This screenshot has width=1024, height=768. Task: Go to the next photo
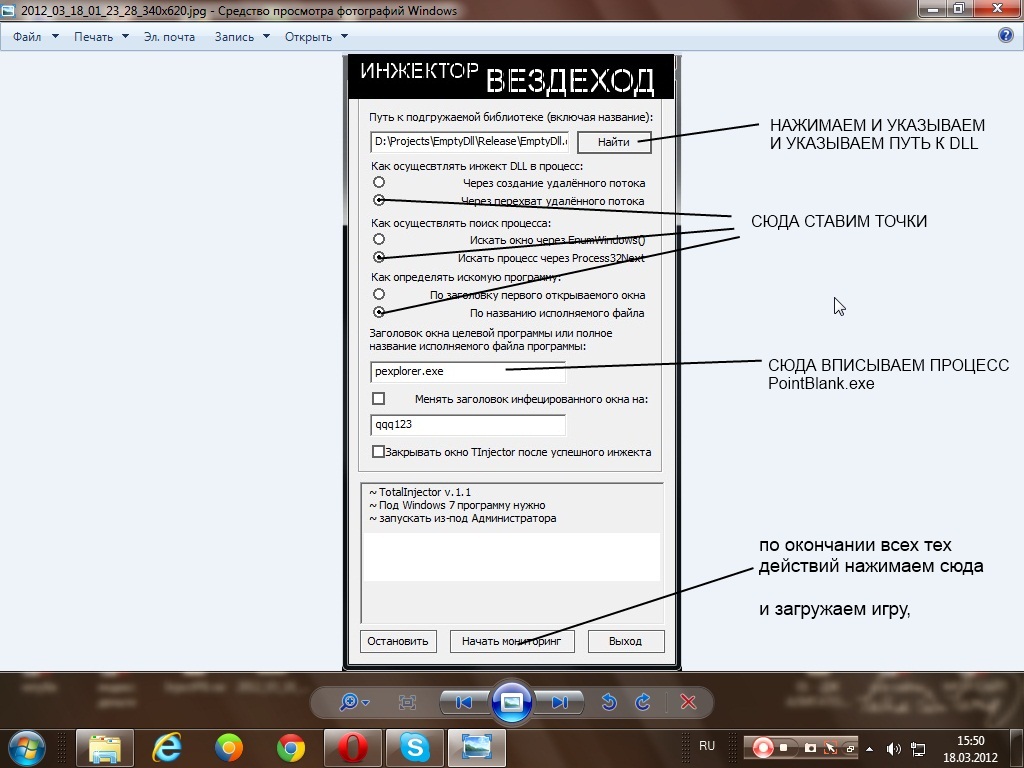pyautogui.click(x=560, y=702)
